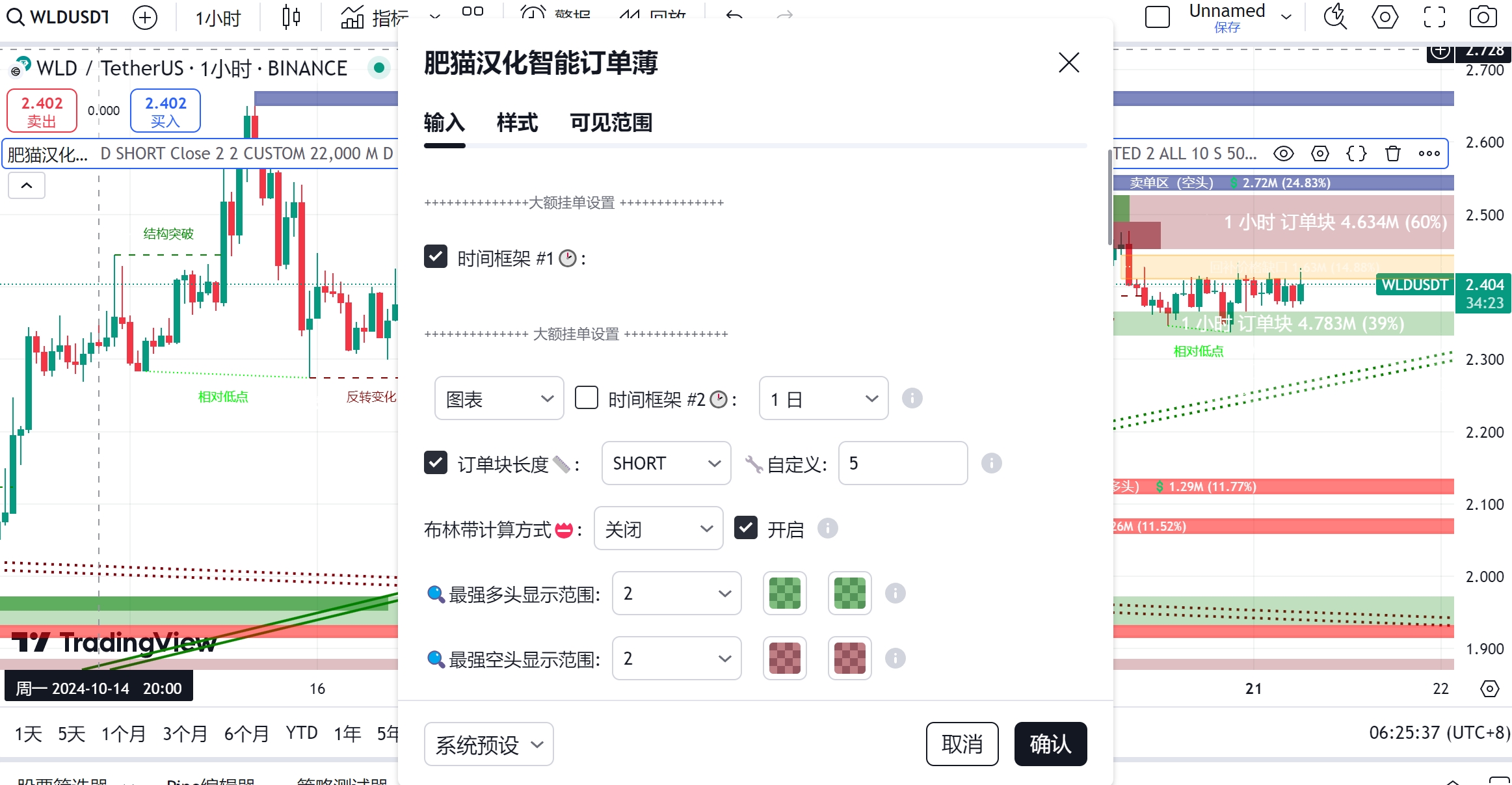Screen dimensions: 1512x785
Task: Select the 1个月 date range
Action: 124,734
